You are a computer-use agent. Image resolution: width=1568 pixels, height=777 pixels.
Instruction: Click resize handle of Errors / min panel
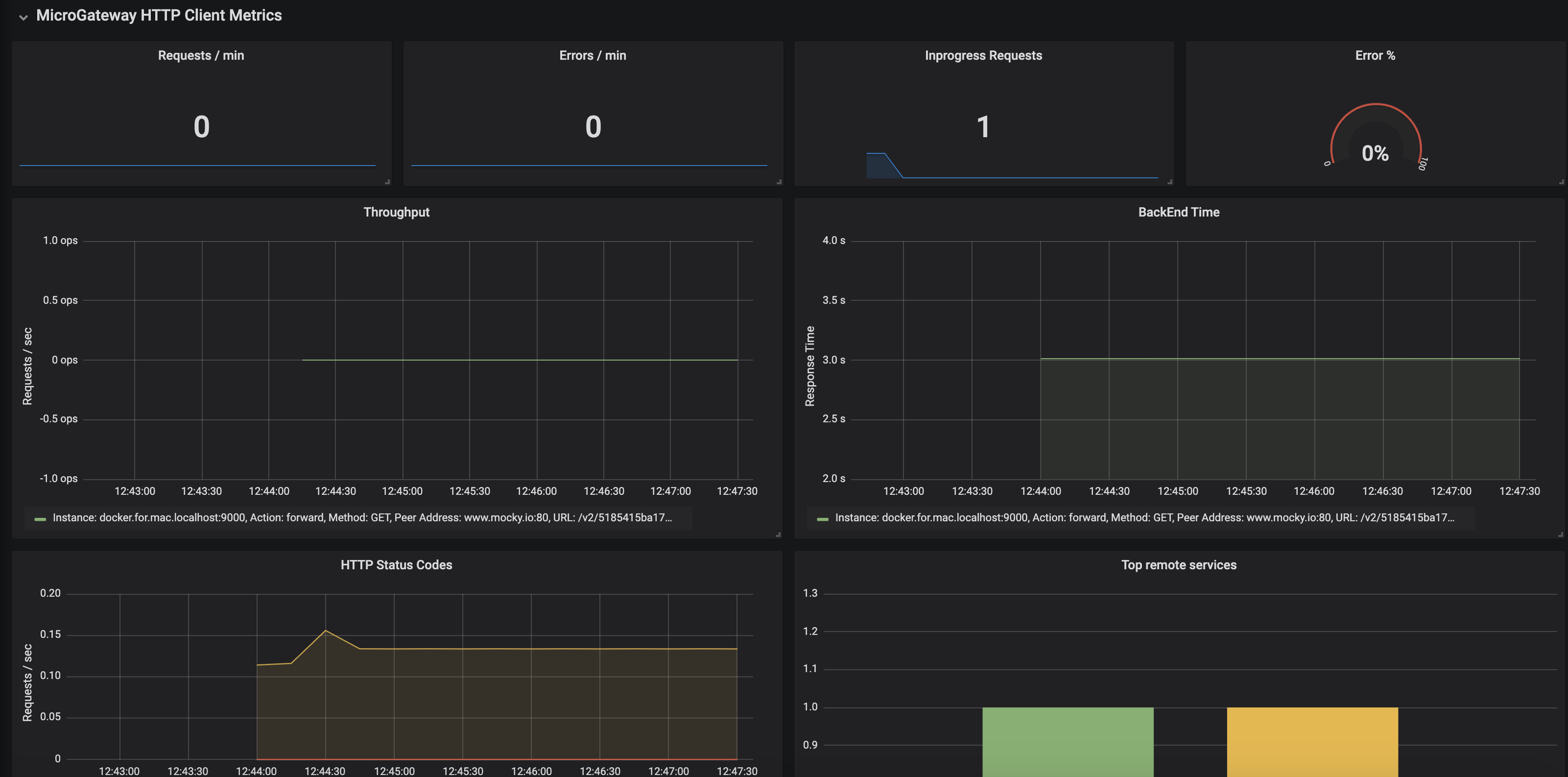pyautogui.click(x=779, y=181)
